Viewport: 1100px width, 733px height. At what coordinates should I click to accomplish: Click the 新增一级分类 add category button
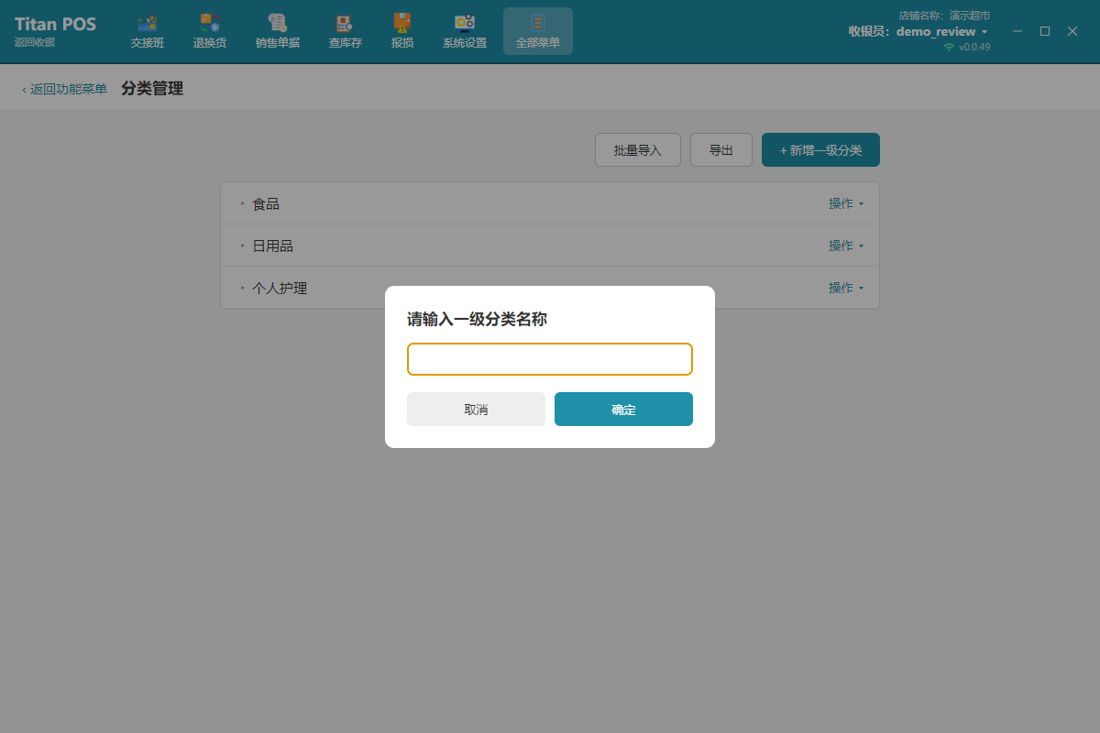[x=821, y=150]
